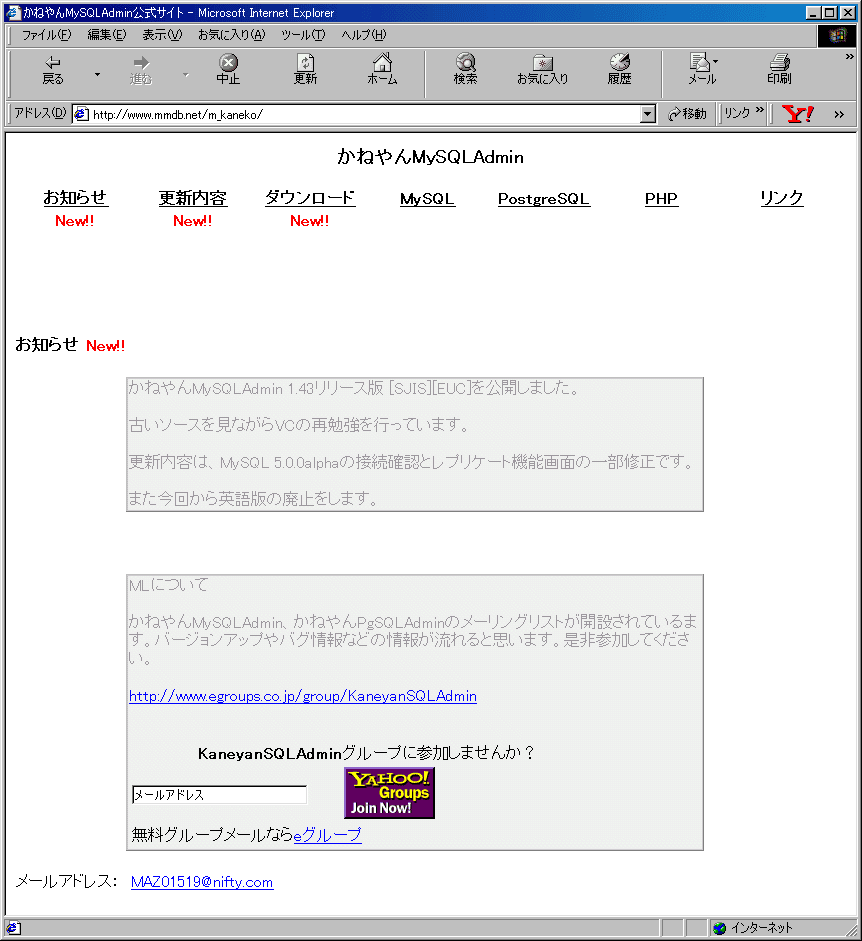Click the 進む forward arrow icon
Image resolution: width=862 pixels, height=941 pixels.
point(141,63)
